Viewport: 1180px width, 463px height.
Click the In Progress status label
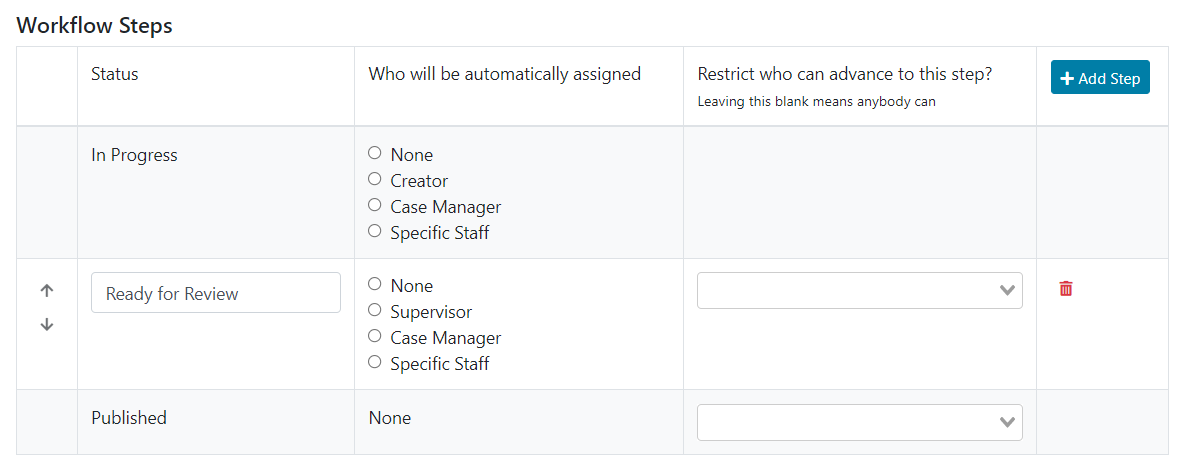click(134, 155)
